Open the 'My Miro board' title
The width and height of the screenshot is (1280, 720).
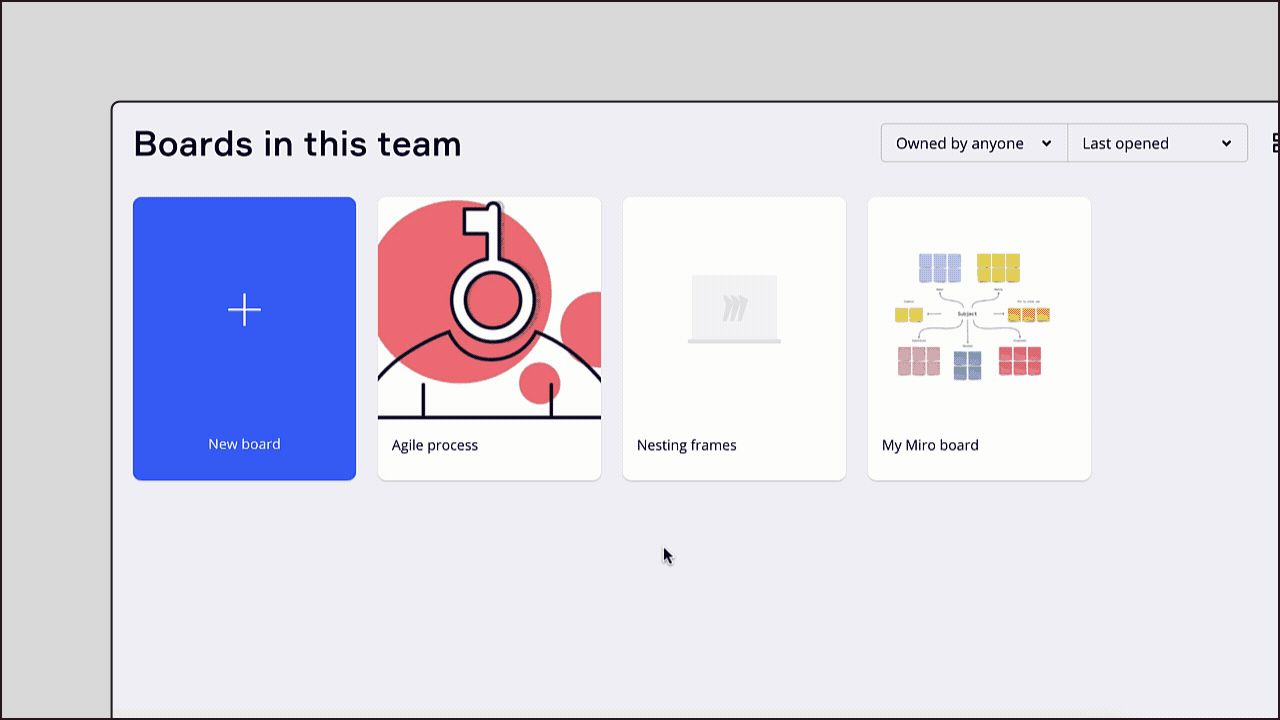tap(930, 445)
